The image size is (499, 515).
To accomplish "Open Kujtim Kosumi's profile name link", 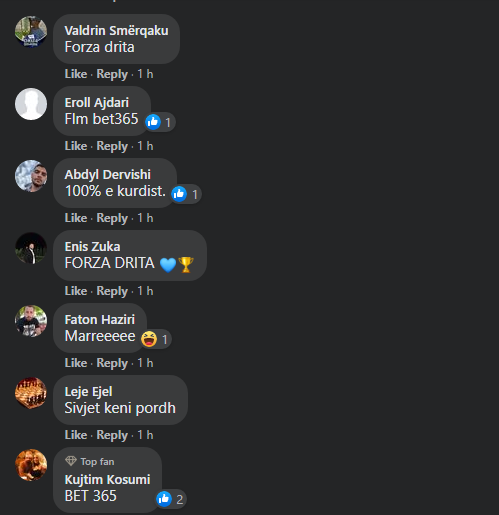I will pos(107,480).
